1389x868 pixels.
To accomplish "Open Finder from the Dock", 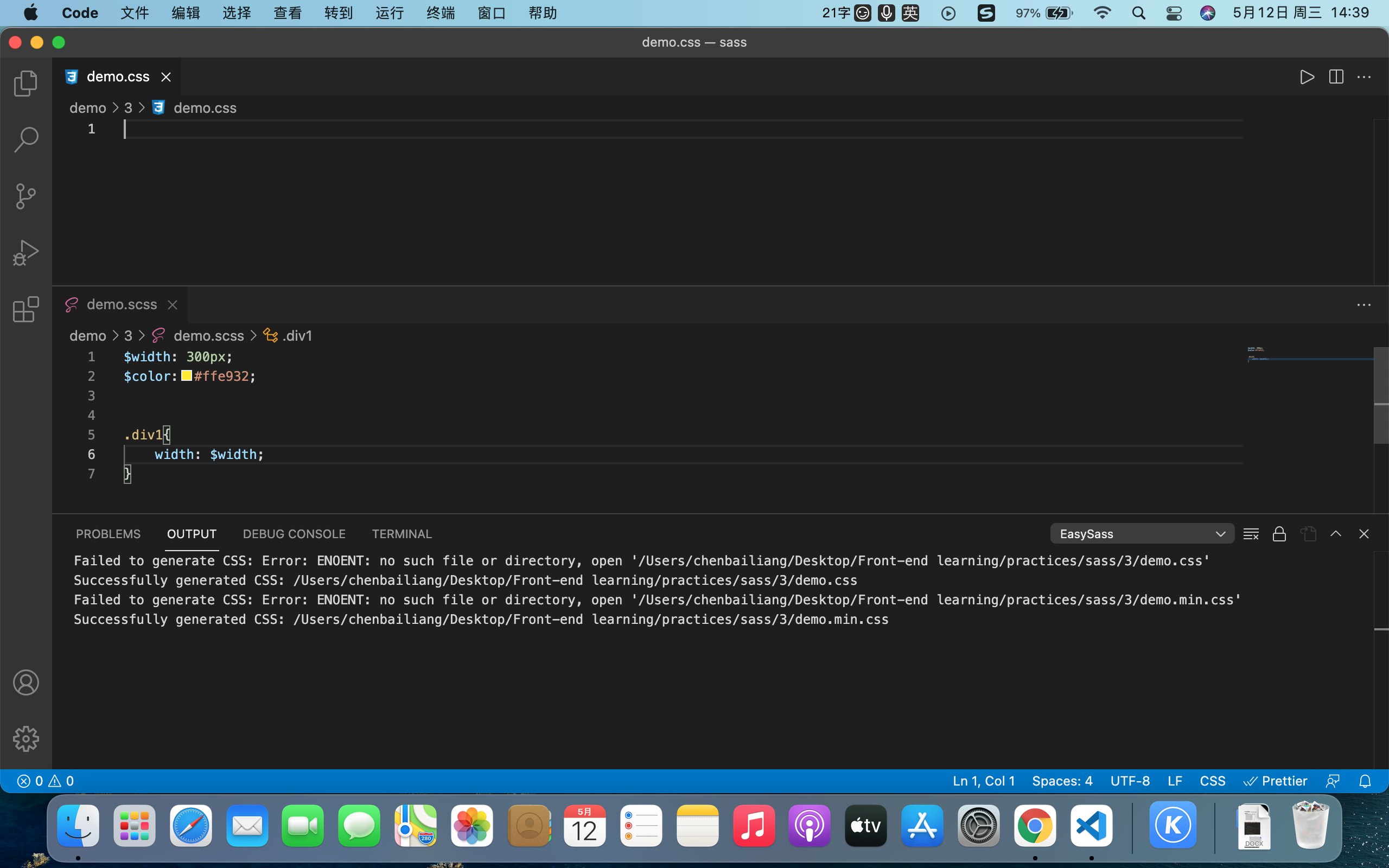I will coord(78,826).
